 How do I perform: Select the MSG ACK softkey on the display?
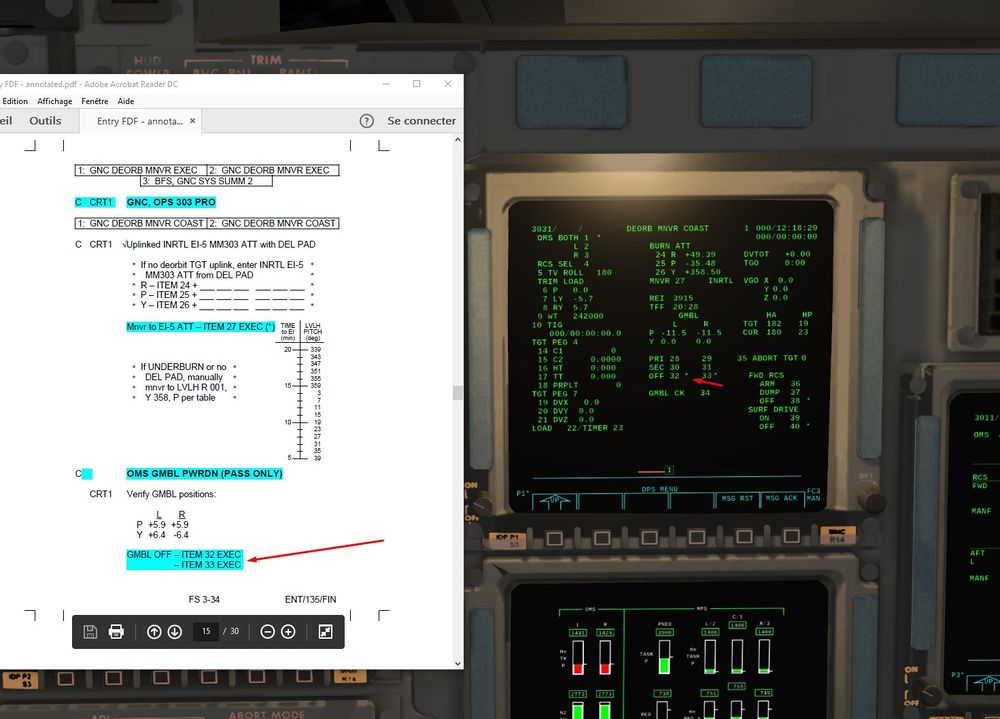781,498
